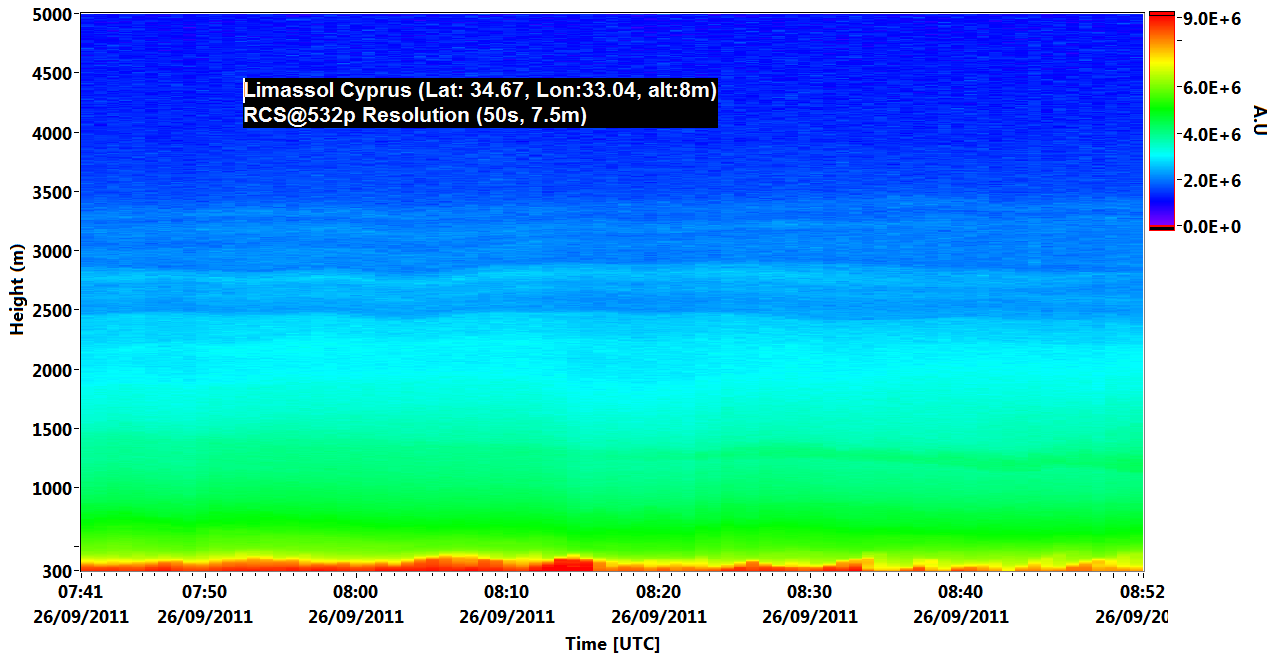Click the Limassol Cyprus location annotation text
The height and width of the screenshot is (665, 1279).
click(x=480, y=91)
